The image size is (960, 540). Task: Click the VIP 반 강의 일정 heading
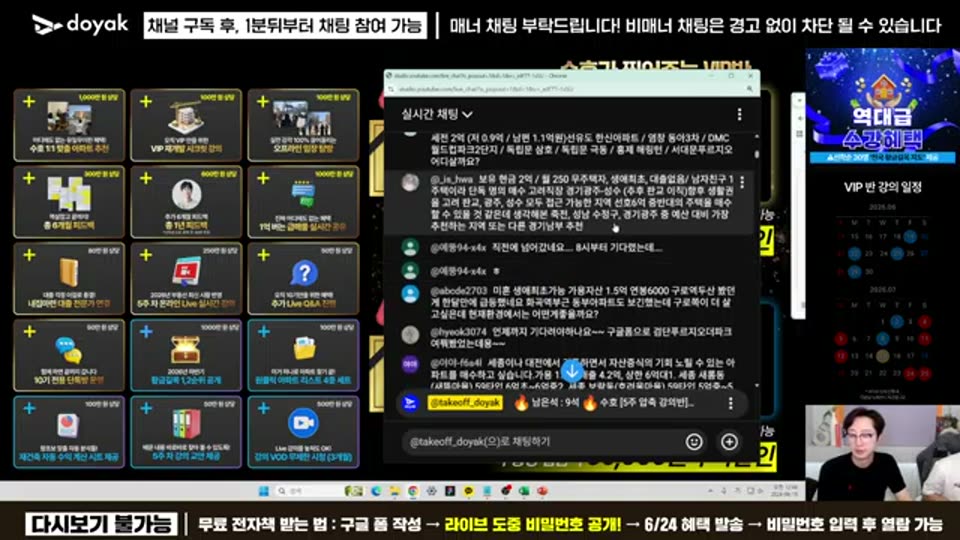882,187
